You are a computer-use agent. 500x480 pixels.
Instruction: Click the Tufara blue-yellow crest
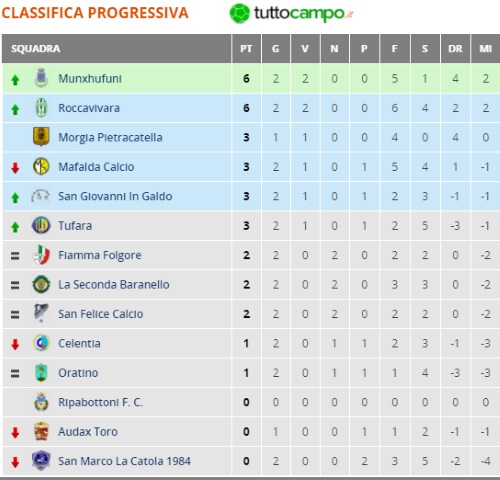click(x=41, y=225)
